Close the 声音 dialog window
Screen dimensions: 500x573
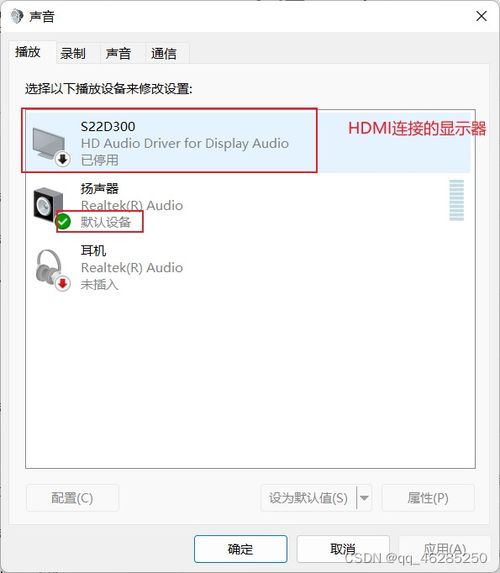(x=481, y=16)
